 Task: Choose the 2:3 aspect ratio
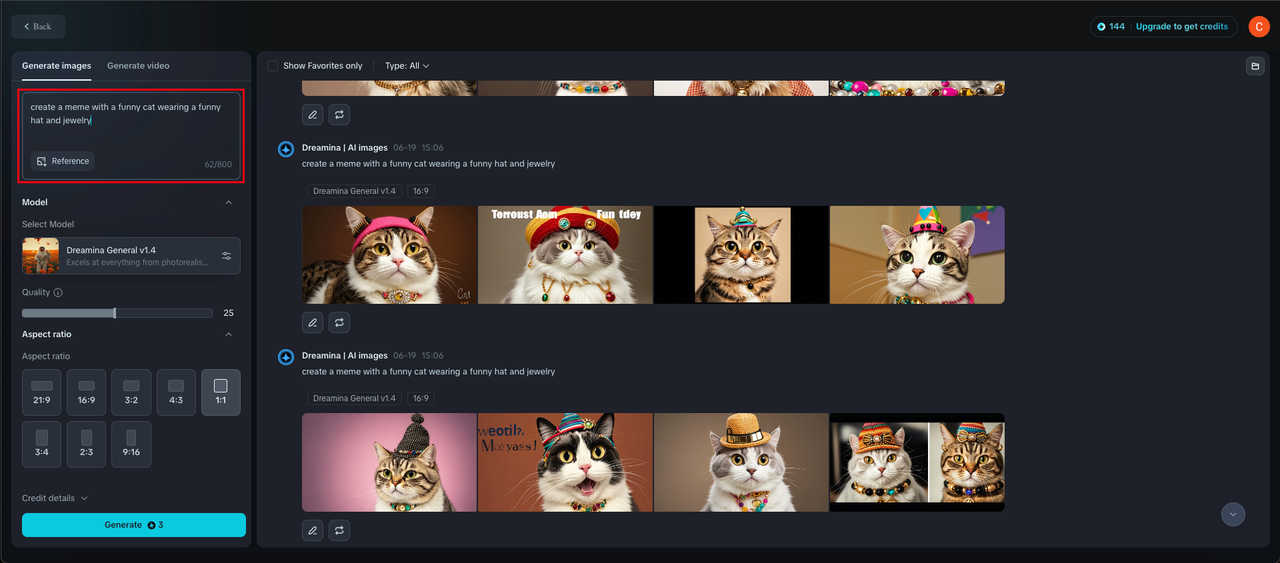coord(86,444)
